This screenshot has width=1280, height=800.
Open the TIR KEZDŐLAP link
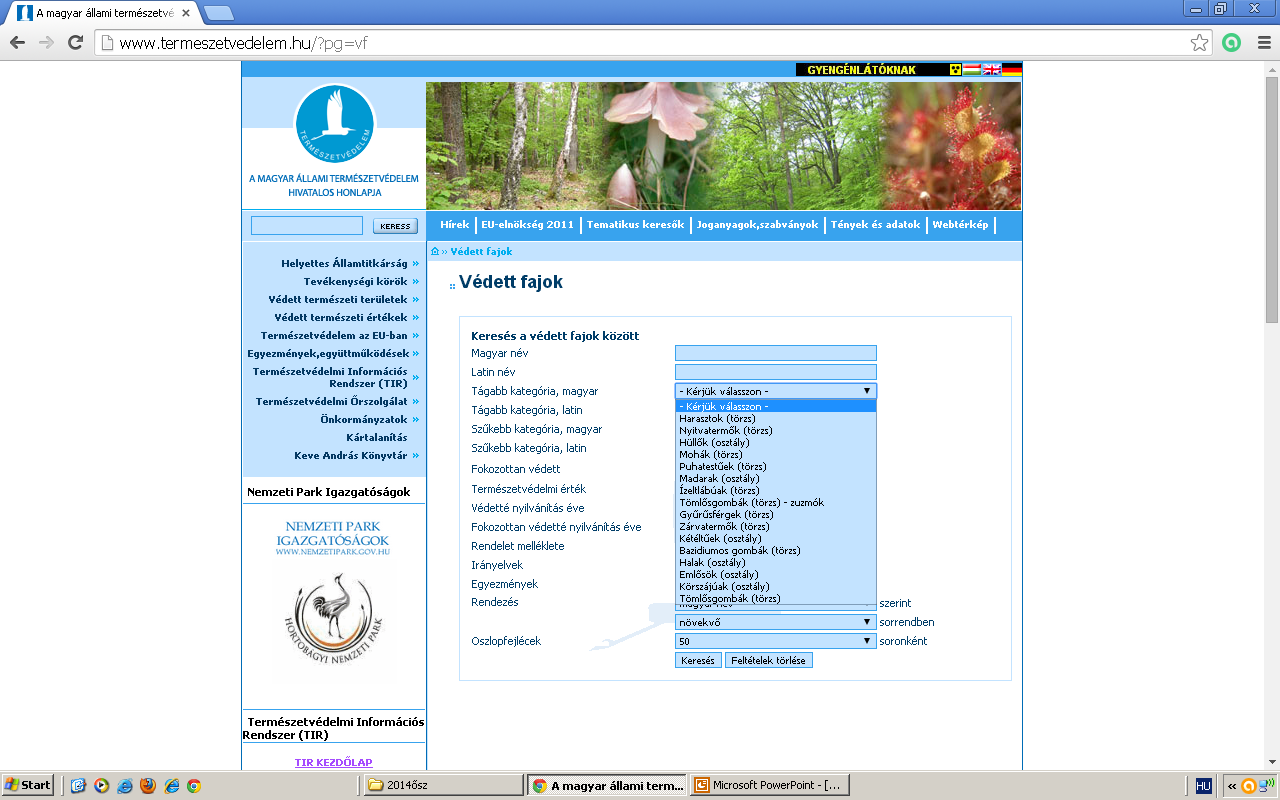coord(333,762)
